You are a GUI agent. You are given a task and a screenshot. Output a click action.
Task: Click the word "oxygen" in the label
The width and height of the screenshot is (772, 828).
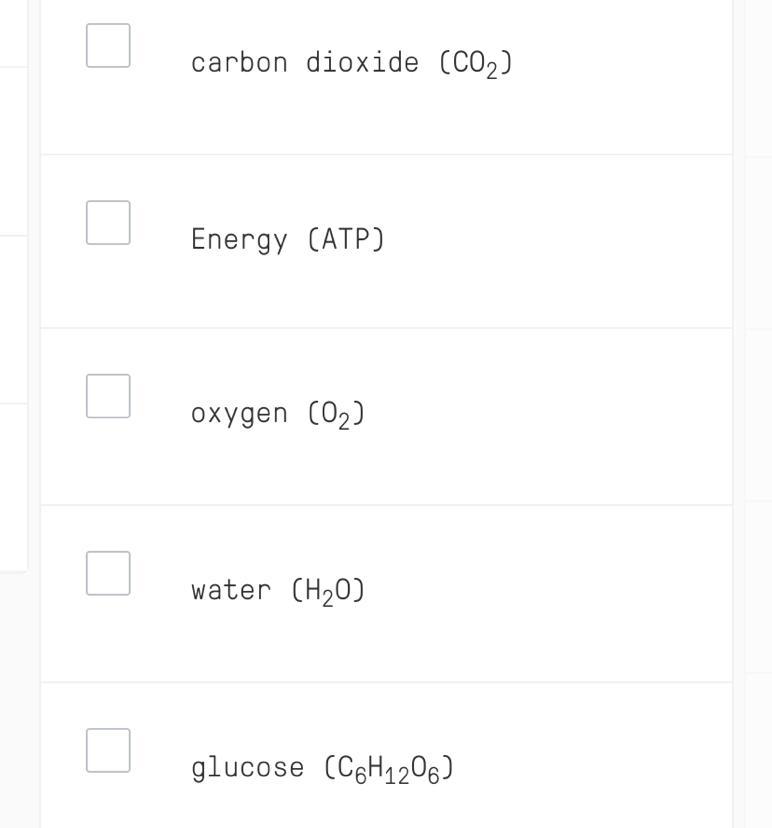click(x=238, y=413)
